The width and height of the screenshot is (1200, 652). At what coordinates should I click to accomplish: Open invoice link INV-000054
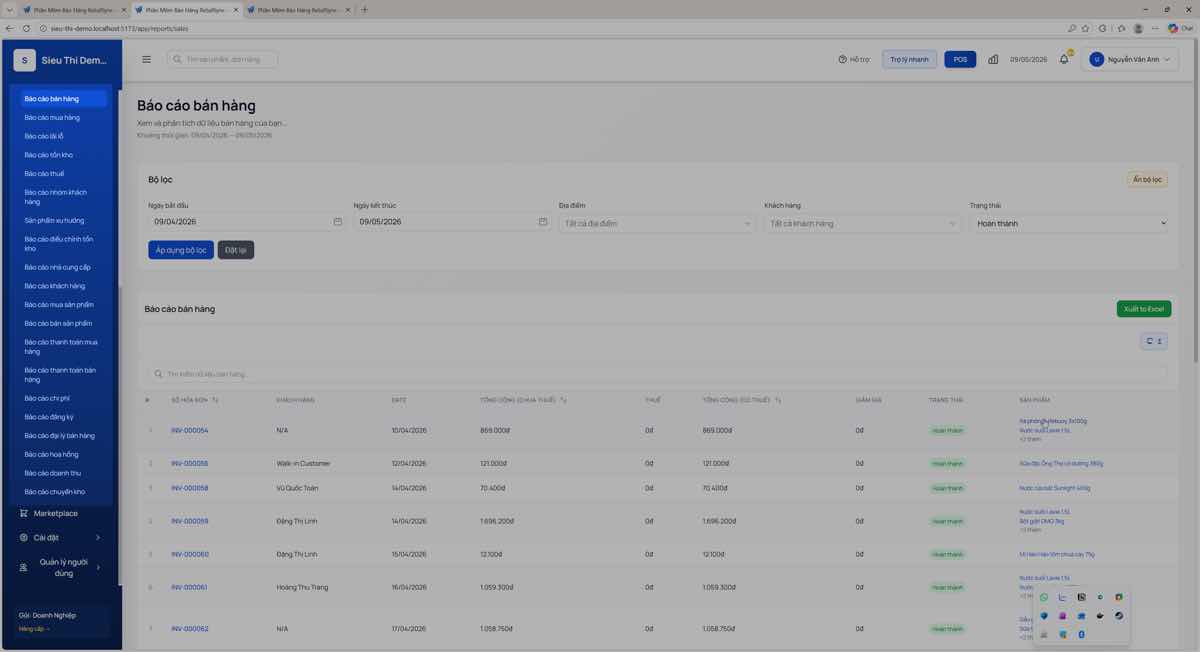point(190,430)
